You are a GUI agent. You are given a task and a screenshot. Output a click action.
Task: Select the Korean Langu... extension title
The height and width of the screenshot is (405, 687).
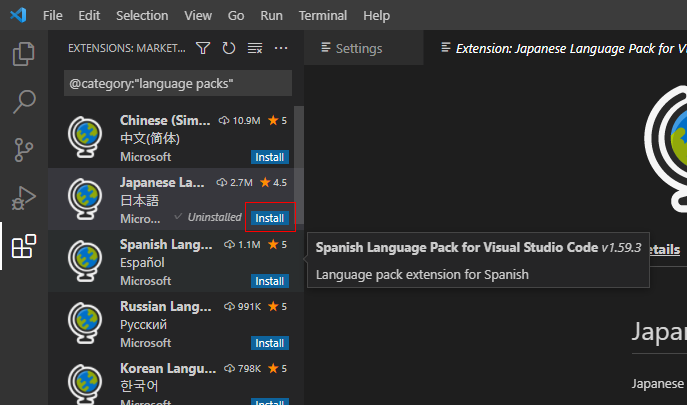tap(168, 368)
